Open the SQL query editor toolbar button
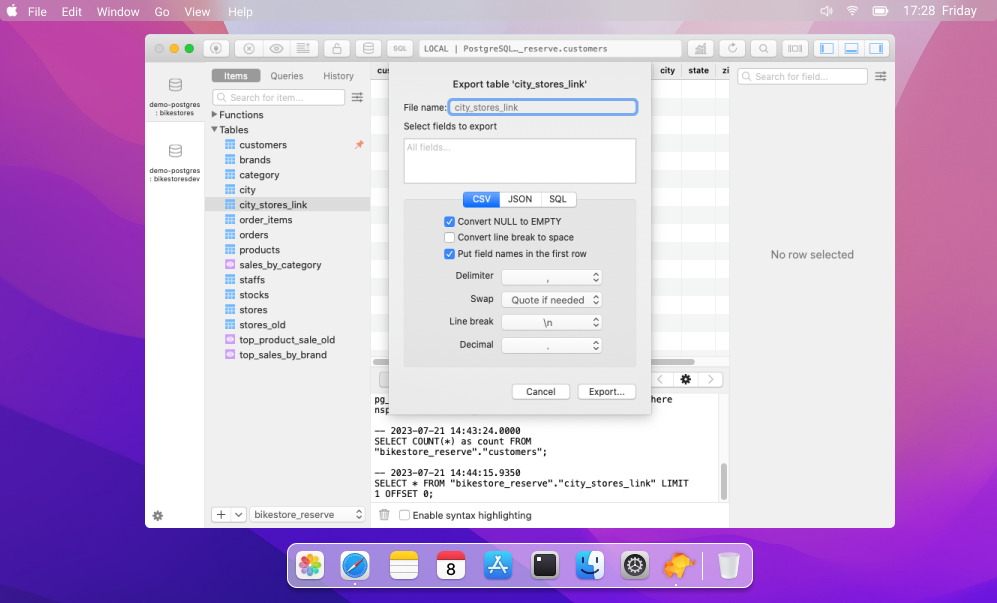 [400, 48]
